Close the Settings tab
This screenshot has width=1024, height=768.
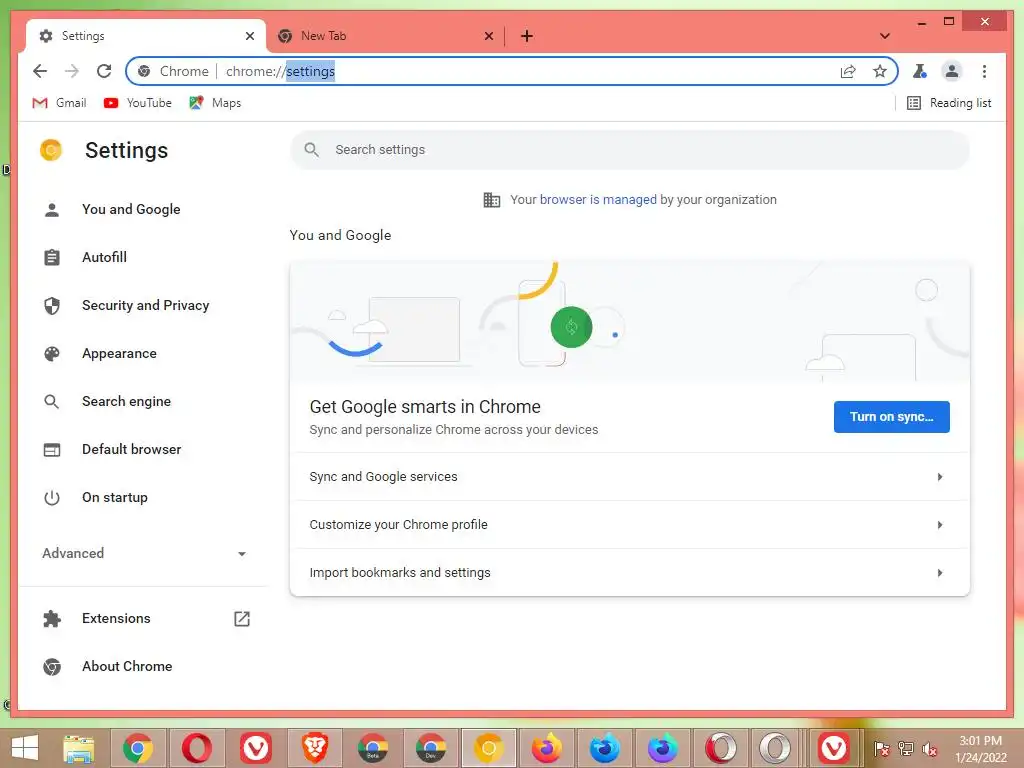tap(249, 36)
